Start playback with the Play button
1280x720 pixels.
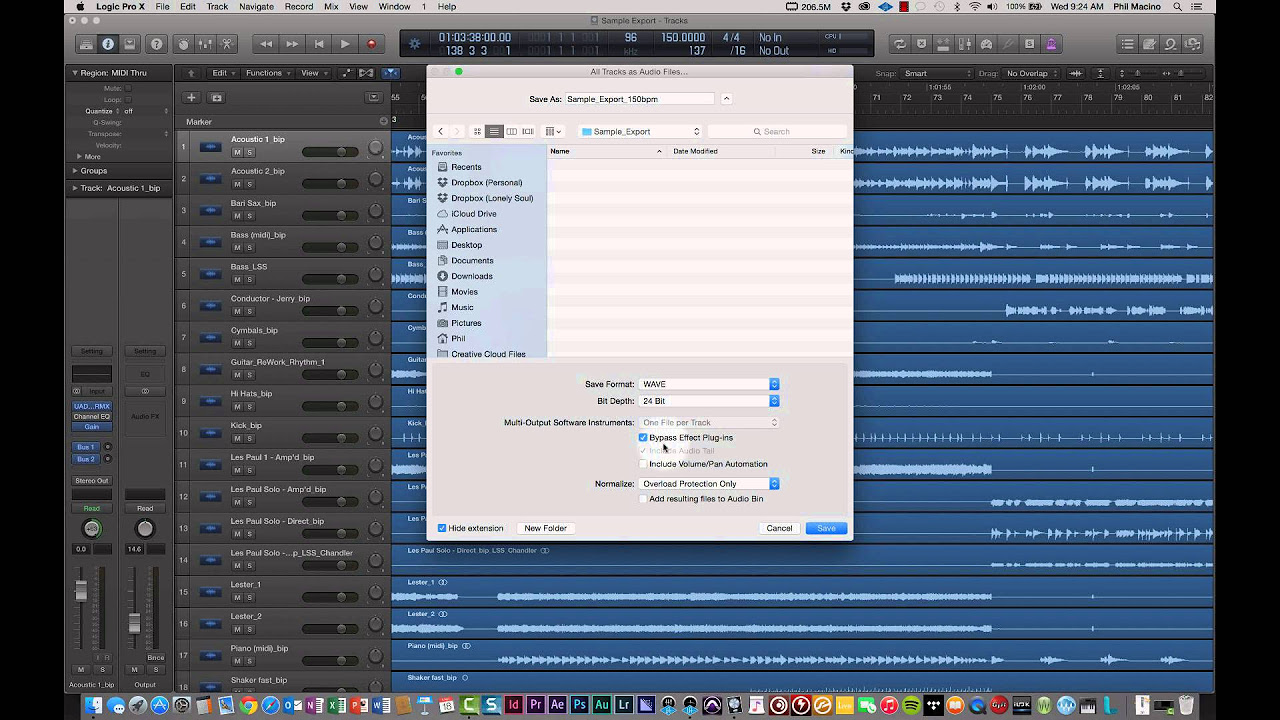coord(345,44)
